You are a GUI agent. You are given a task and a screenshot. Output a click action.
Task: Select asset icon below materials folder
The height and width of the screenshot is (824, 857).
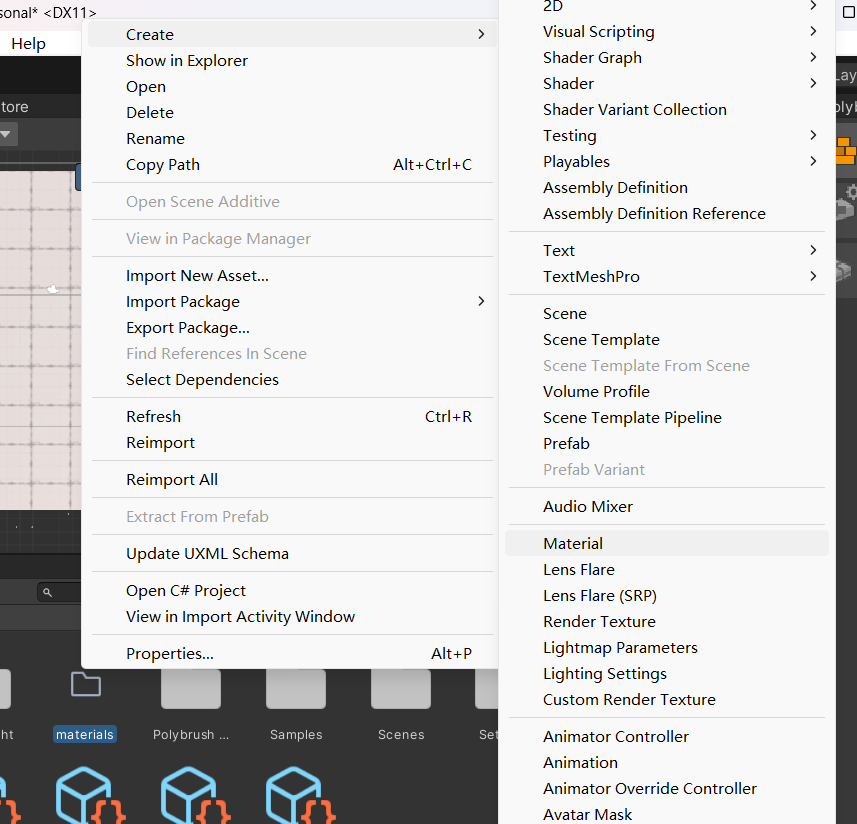(90, 795)
